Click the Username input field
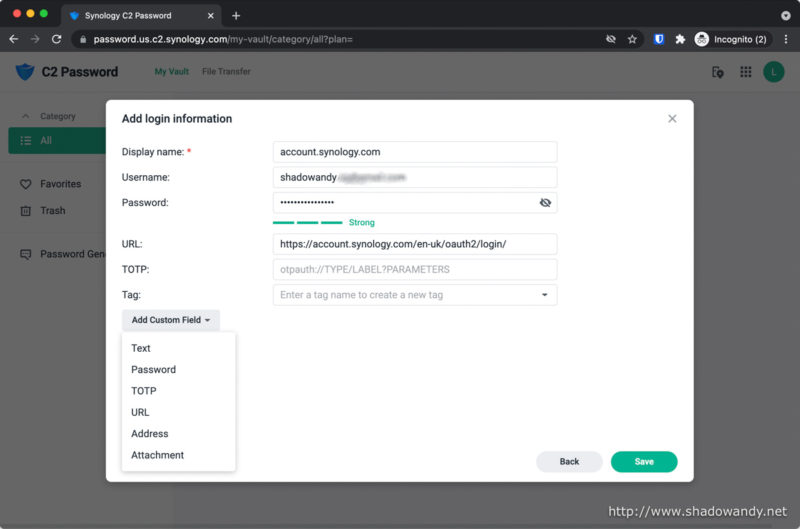 [415, 178]
